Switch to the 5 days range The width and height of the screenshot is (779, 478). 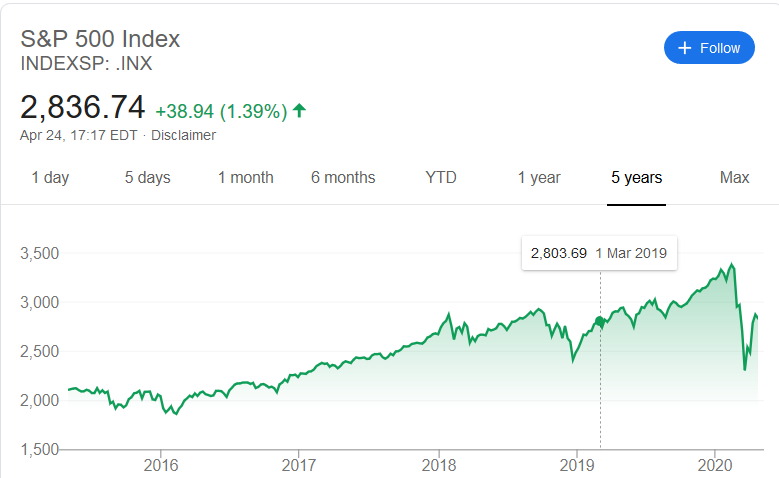[x=147, y=178]
